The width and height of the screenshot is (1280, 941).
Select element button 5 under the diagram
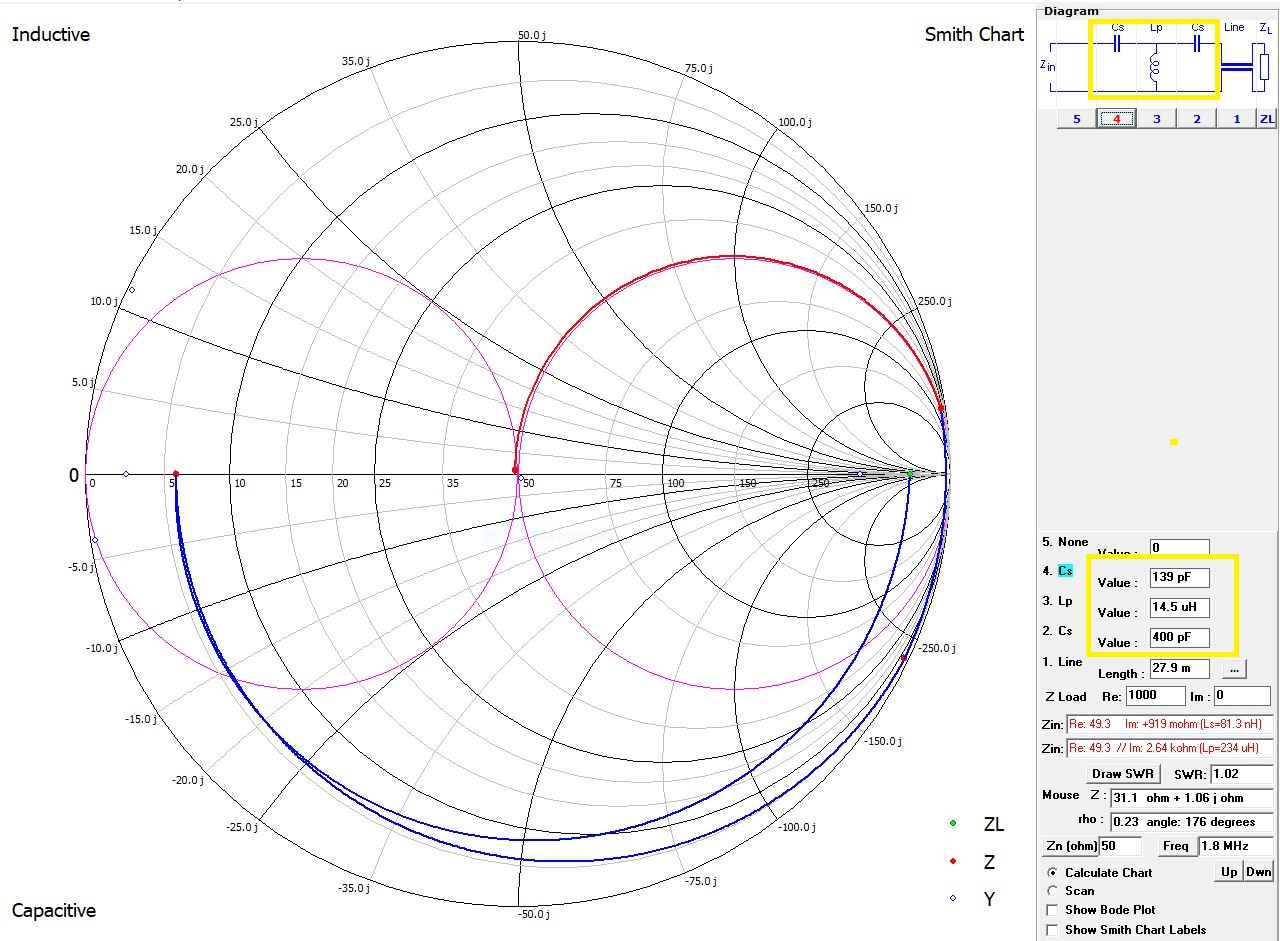click(1076, 118)
